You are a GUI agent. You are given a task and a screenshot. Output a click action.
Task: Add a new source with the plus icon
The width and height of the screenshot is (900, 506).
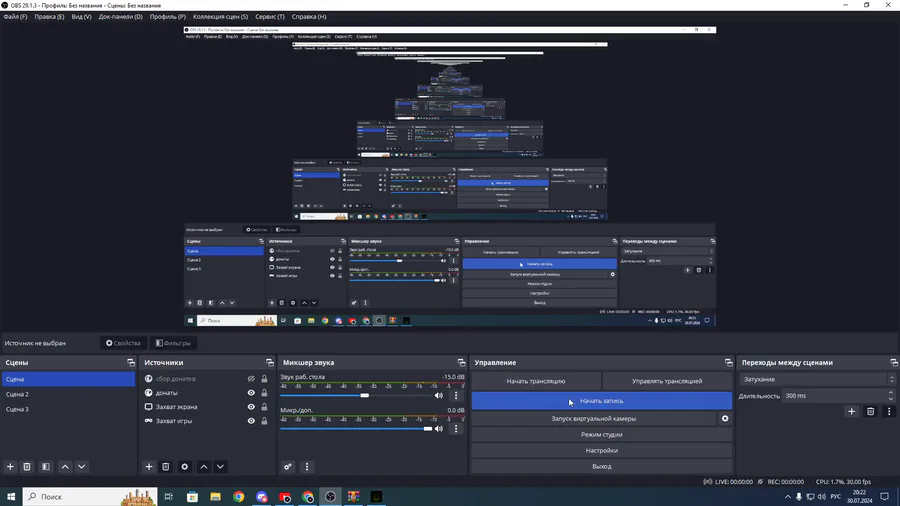(x=149, y=466)
